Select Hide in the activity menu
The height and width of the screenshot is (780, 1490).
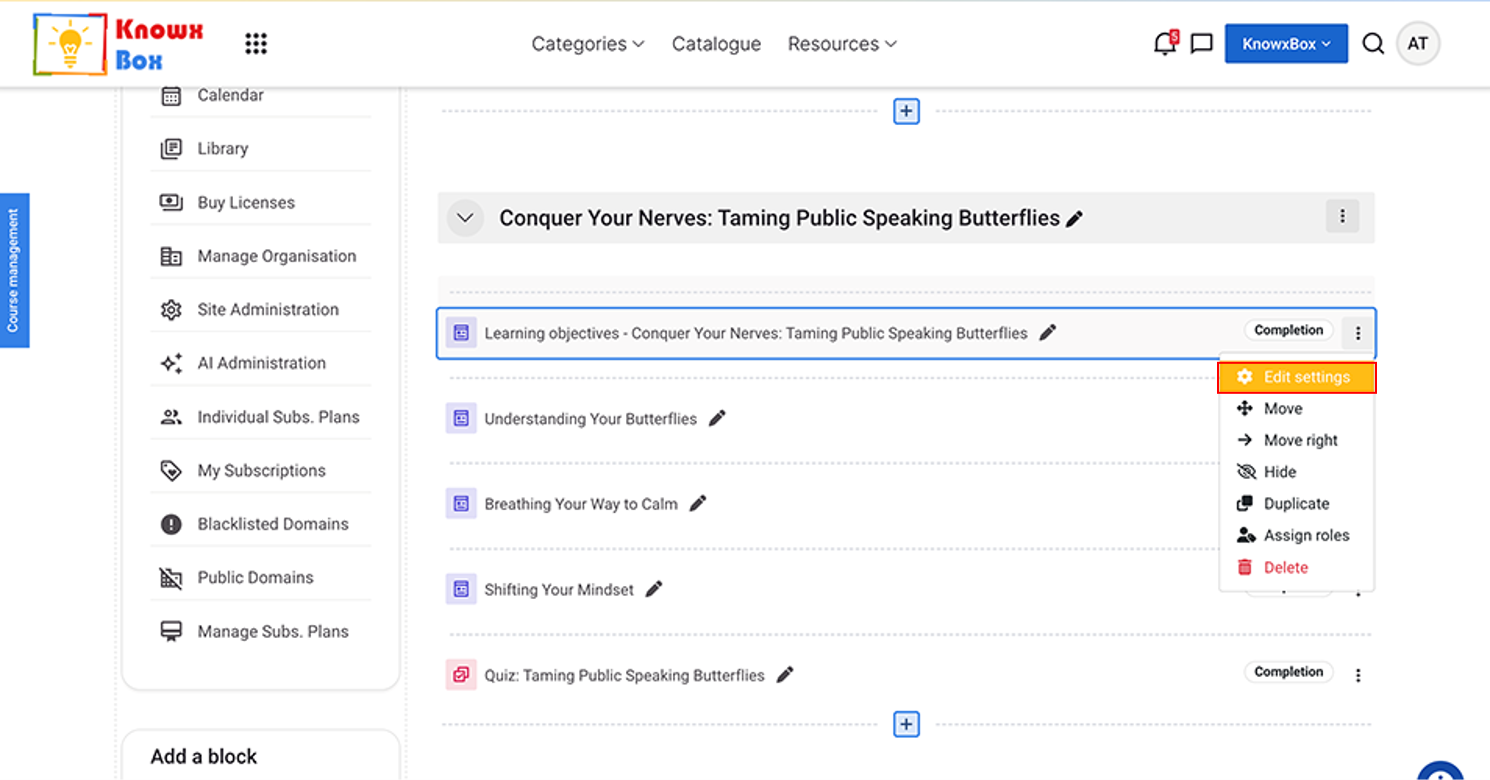1296,472
